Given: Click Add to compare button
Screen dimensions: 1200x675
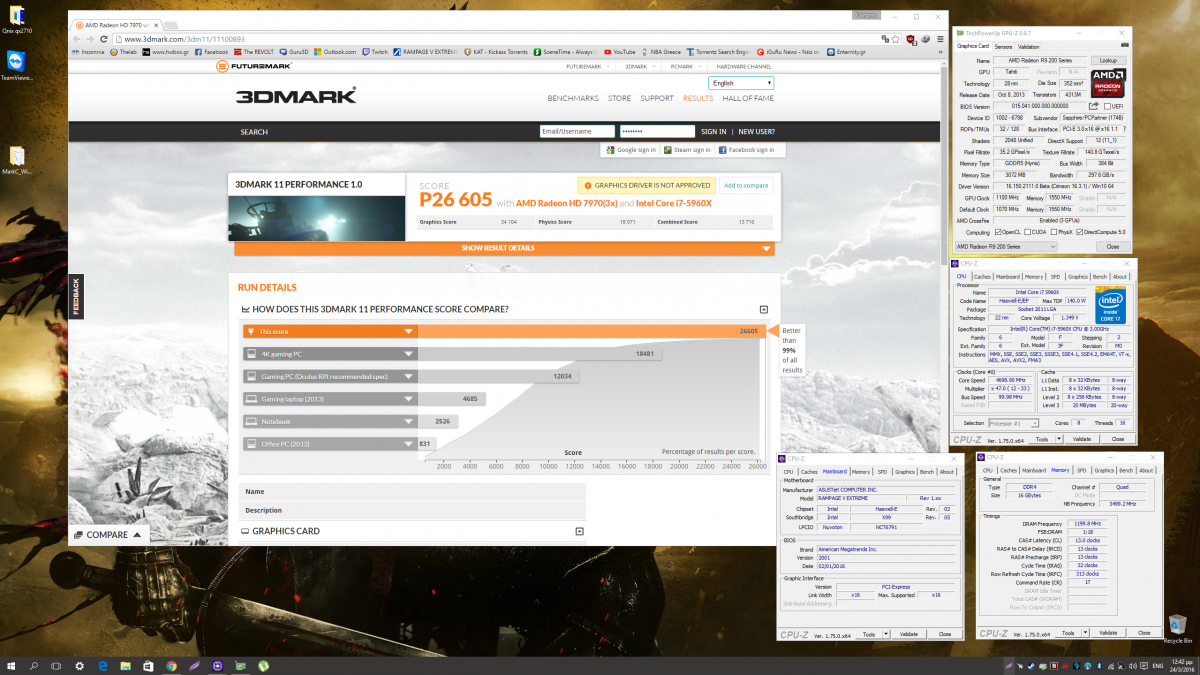Looking at the screenshot, I should [746, 185].
